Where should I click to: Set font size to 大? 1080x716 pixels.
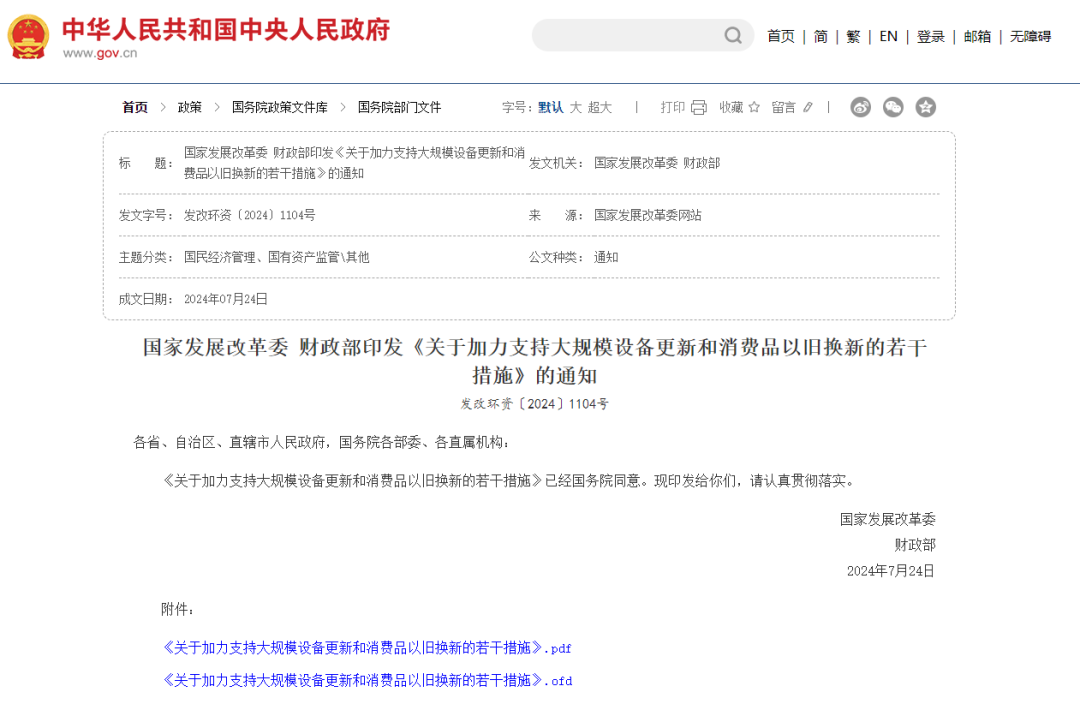pyautogui.click(x=575, y=107)
